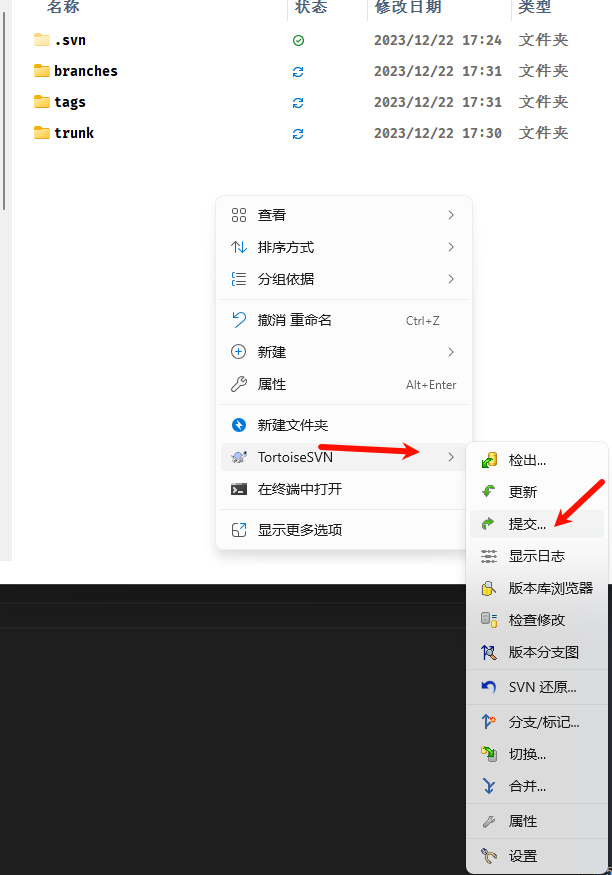Click date 2023/12/22 17:30 of trunk
This screenshot has height=875, width=612.
(438, 133)
